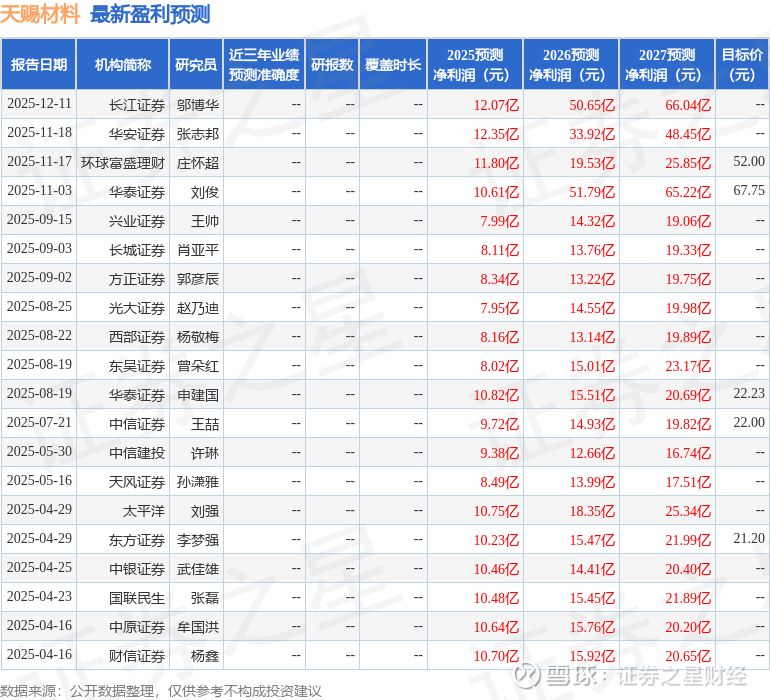
Task: Click the 25.34亿 forecast value
Action: pos(688,511)
